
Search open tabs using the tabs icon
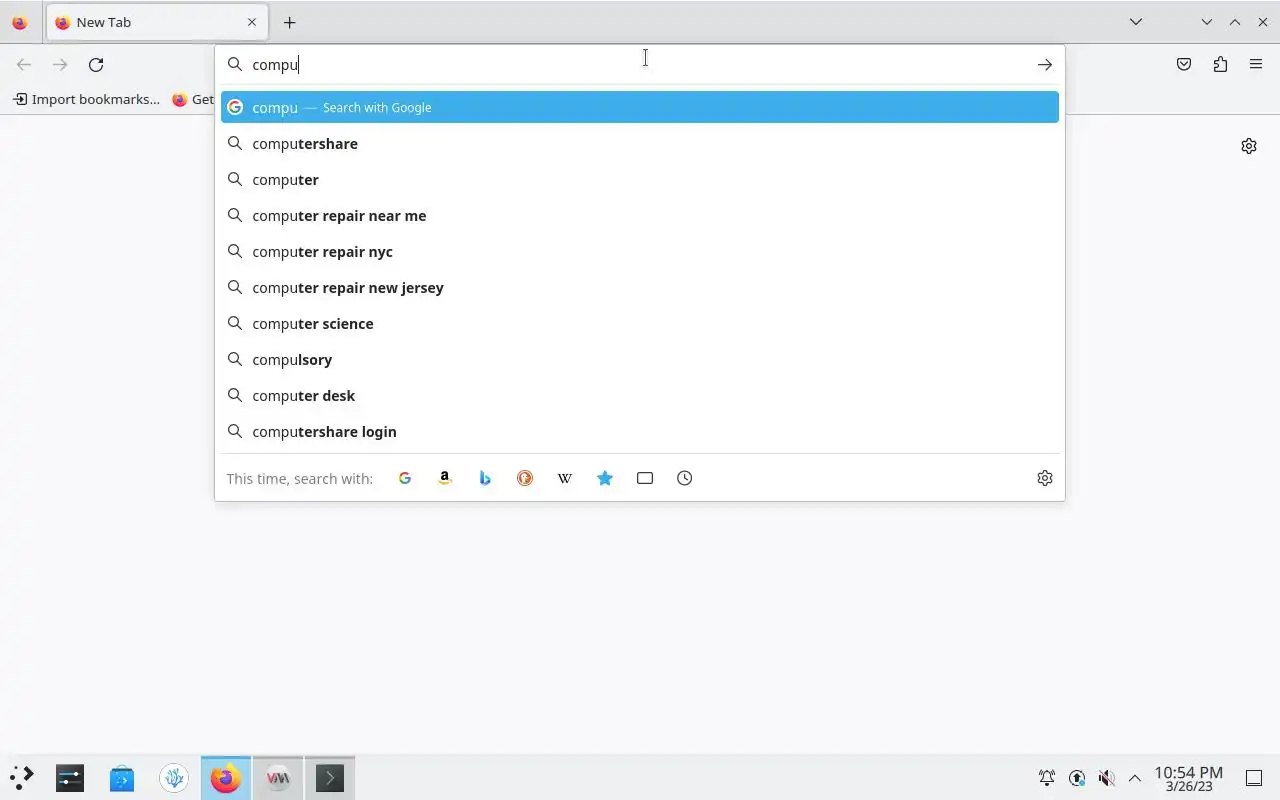tap(645, 478)
